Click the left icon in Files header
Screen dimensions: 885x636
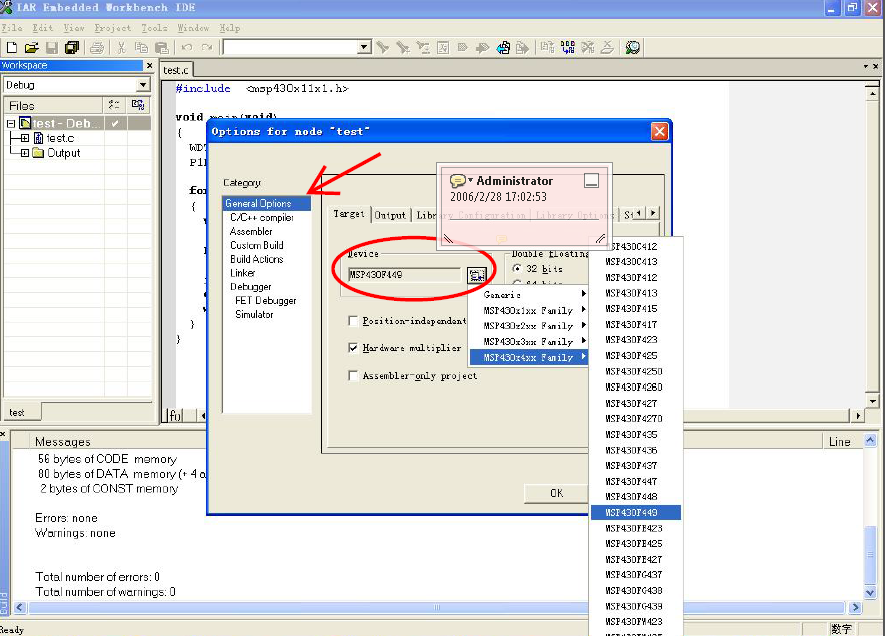point(114,105)
